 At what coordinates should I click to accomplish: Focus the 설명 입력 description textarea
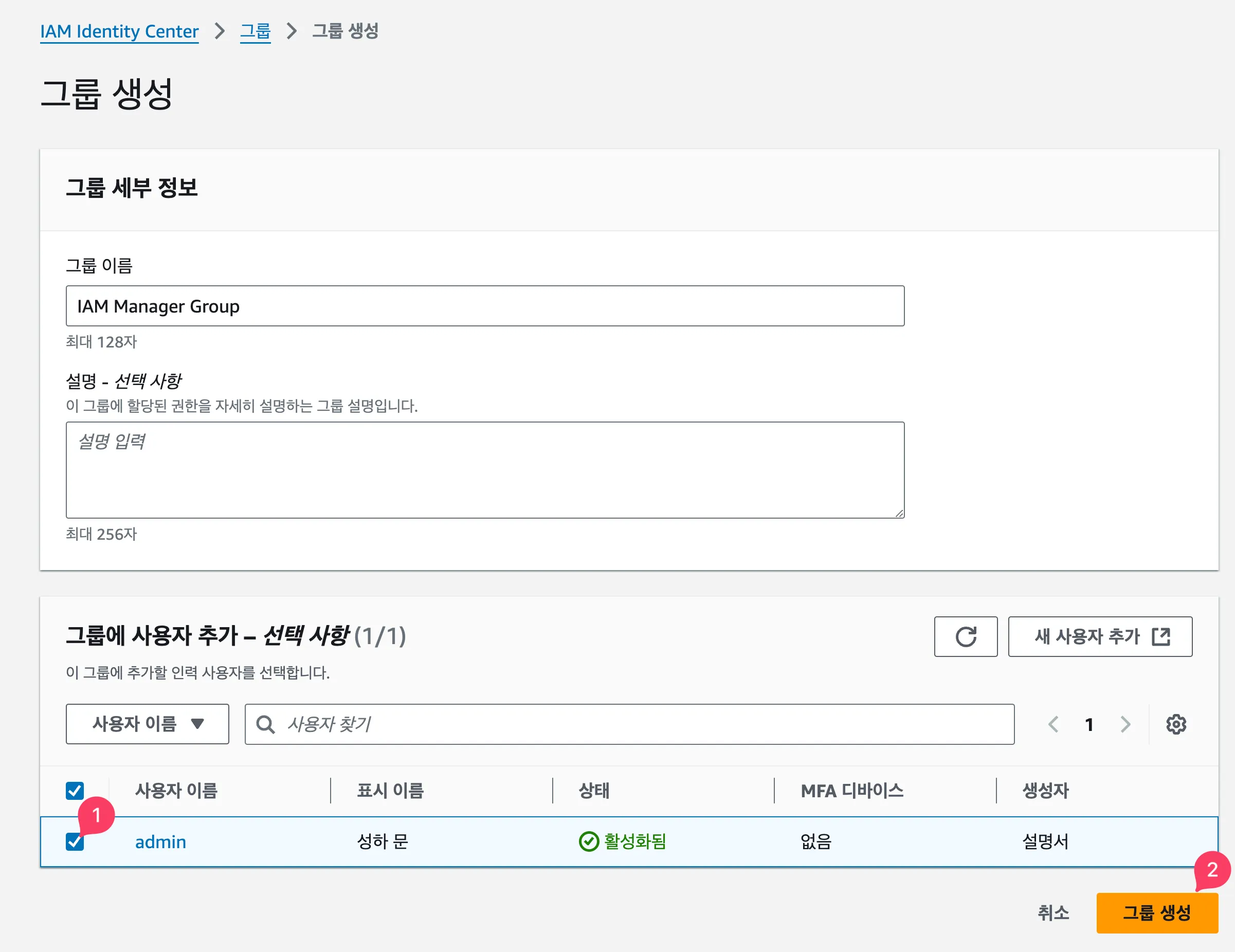coord(485,470)
